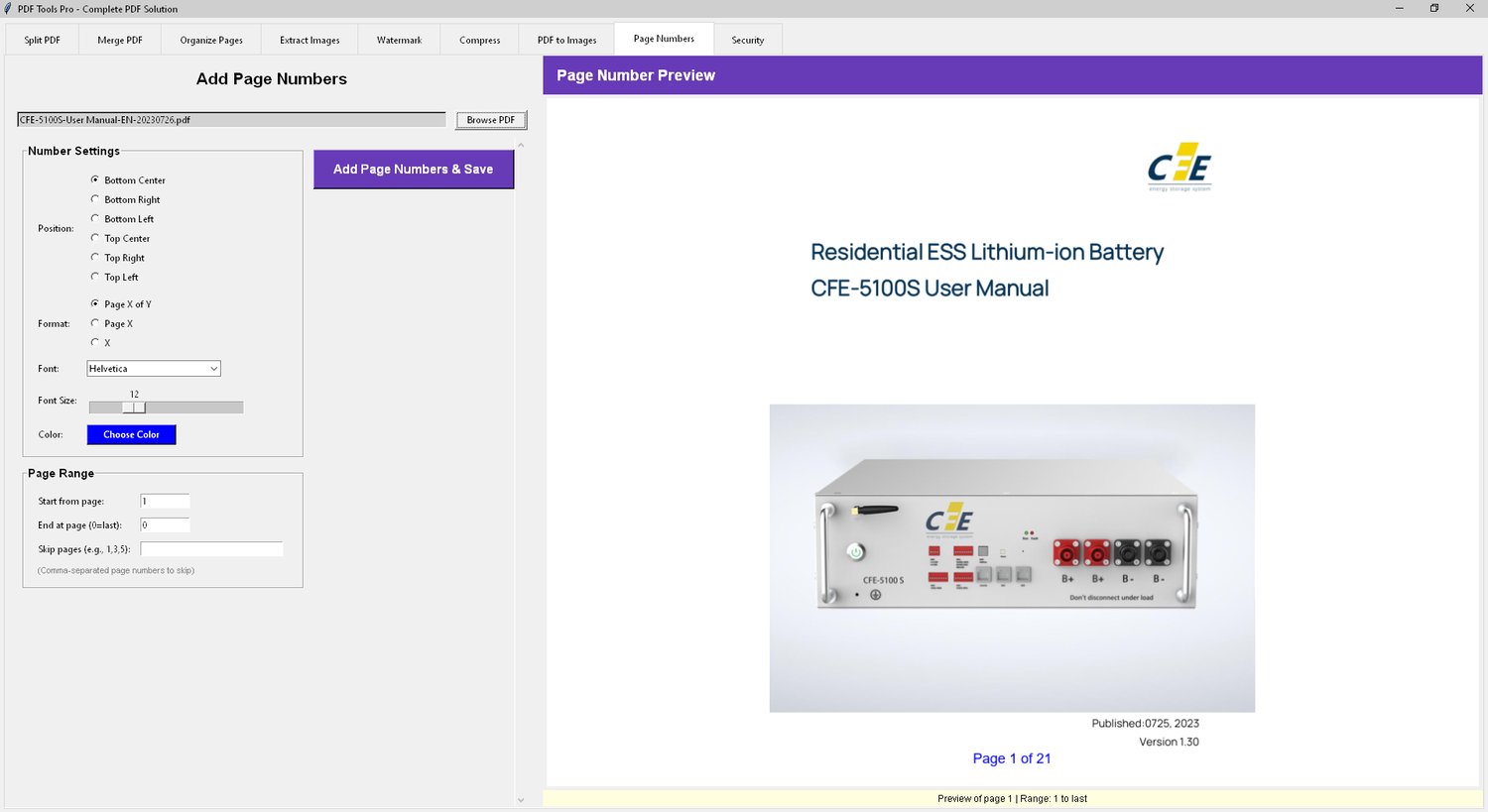Switch to the Split PDF tab

(43, 41)
